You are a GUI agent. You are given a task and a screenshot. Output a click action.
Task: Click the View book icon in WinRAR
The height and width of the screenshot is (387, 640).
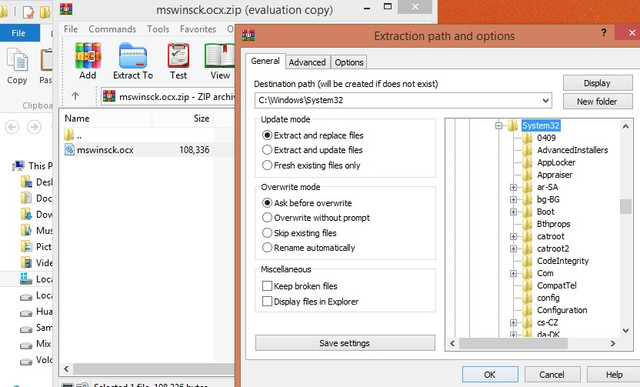click(220, 56)
